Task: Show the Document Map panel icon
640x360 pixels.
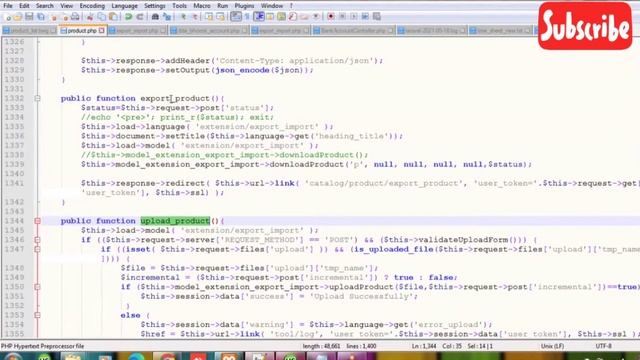Action: 281,17
